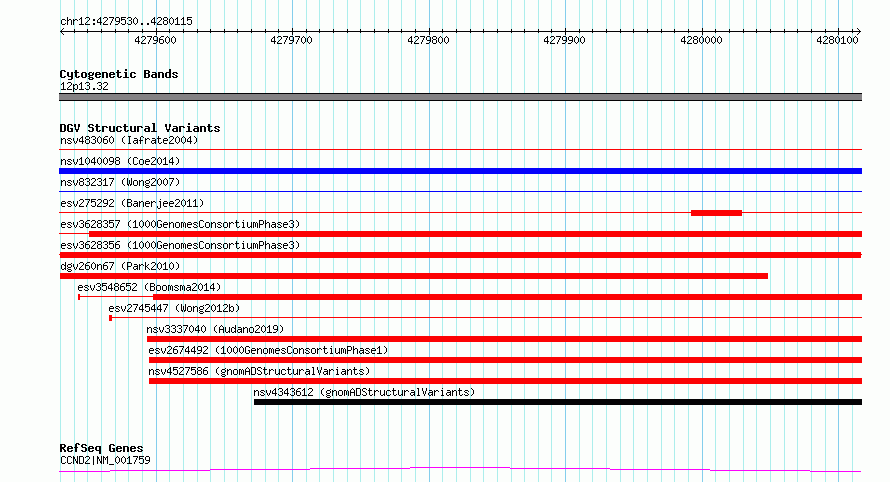Select the nsv483060 (Iafrate2004) variant label
This screenshot has width=890, height=482.
(129, 140)
